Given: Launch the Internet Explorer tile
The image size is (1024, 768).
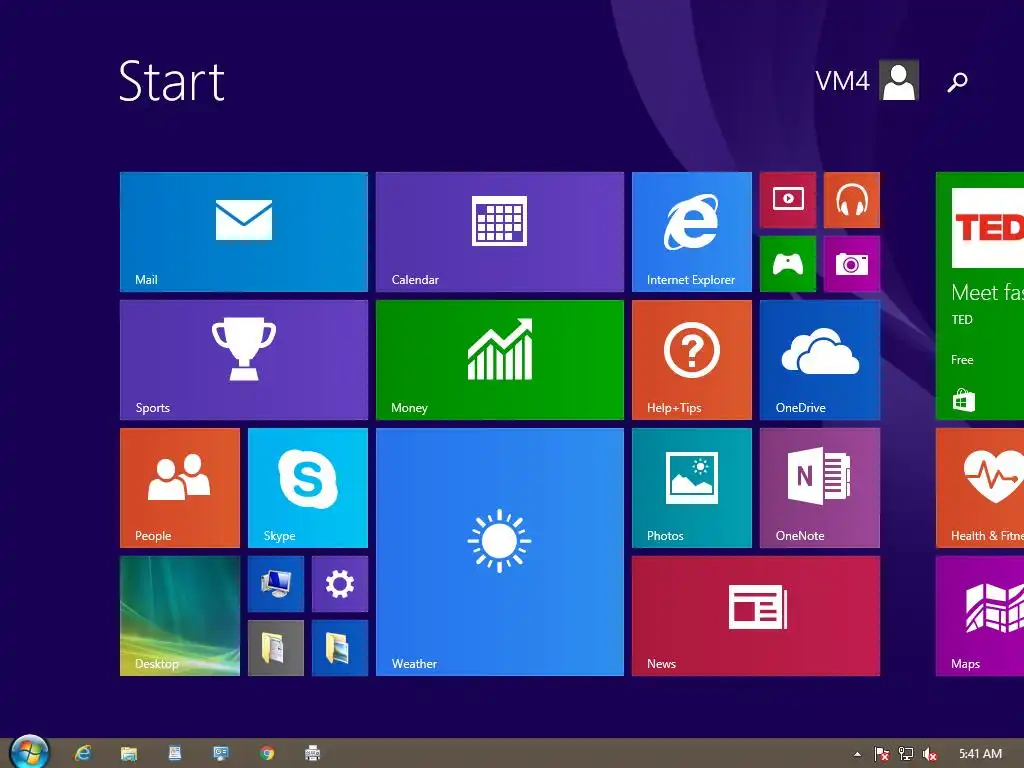Looking at the screenshot, I should coord(692,232).
